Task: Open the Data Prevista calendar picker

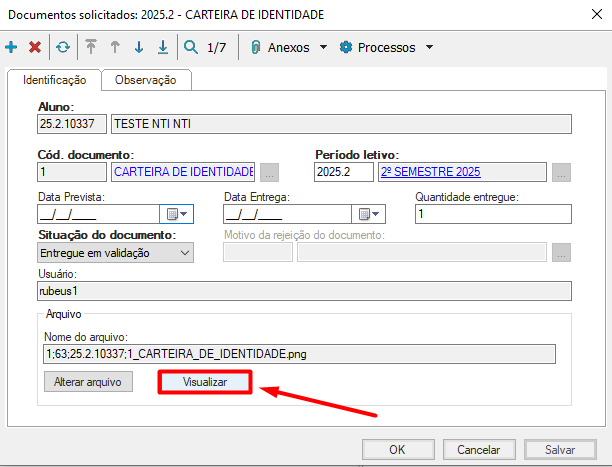Action: pyautogui.click(x=176, y=214)
